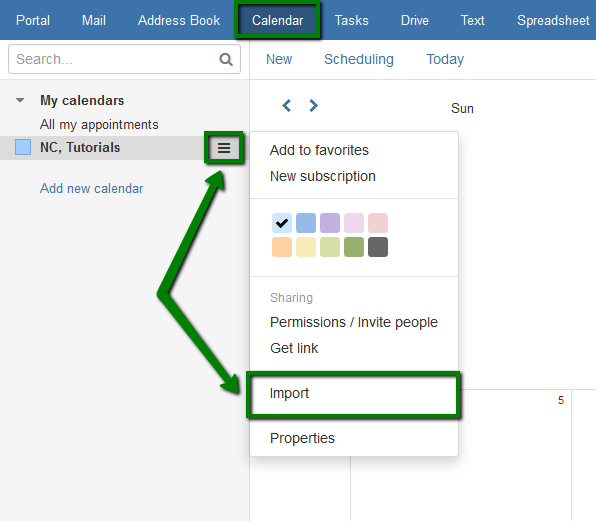
Task: Open the Scheduling view
Action: point(359,59)
